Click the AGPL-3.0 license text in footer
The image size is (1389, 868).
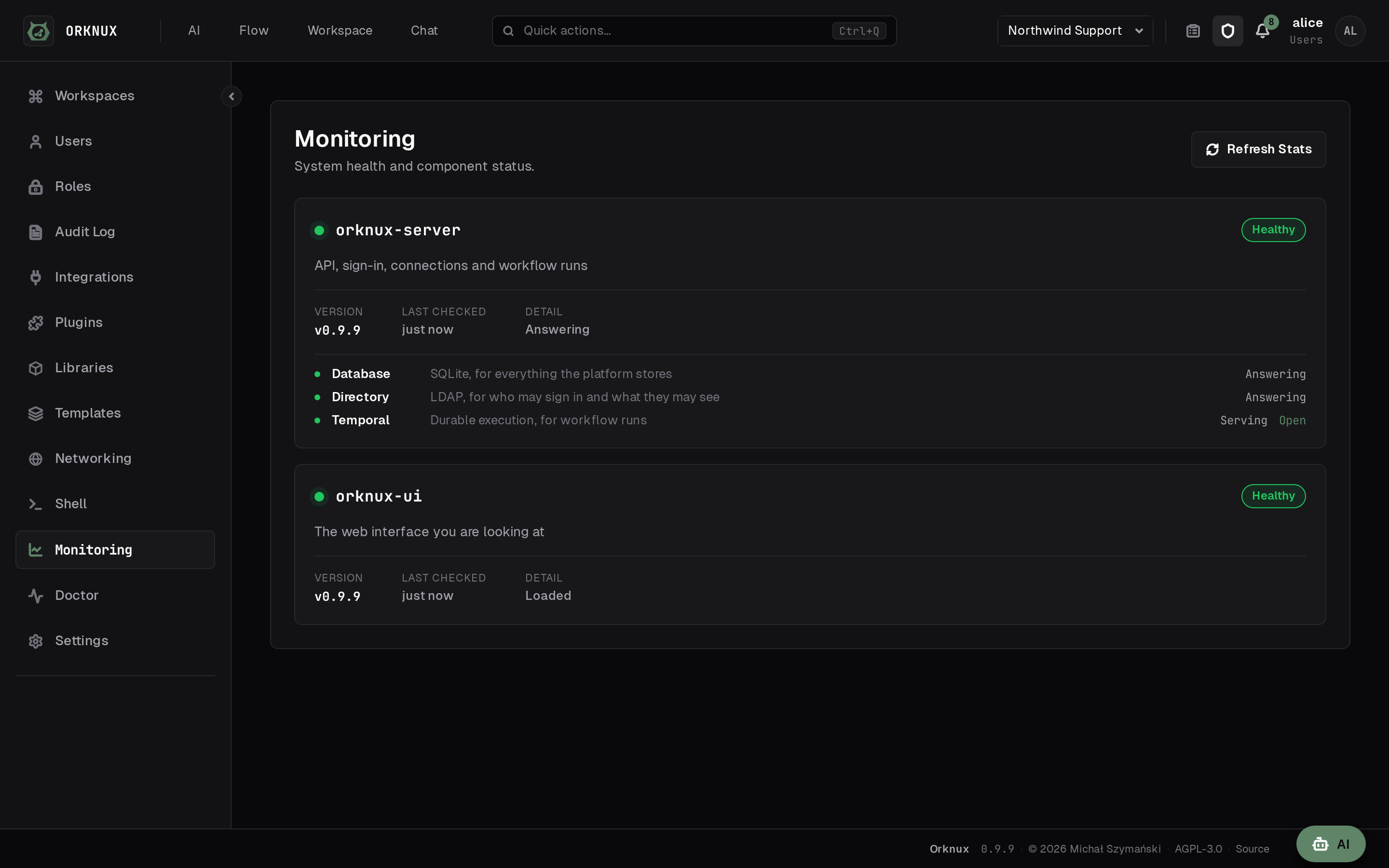click(1198, 849)
